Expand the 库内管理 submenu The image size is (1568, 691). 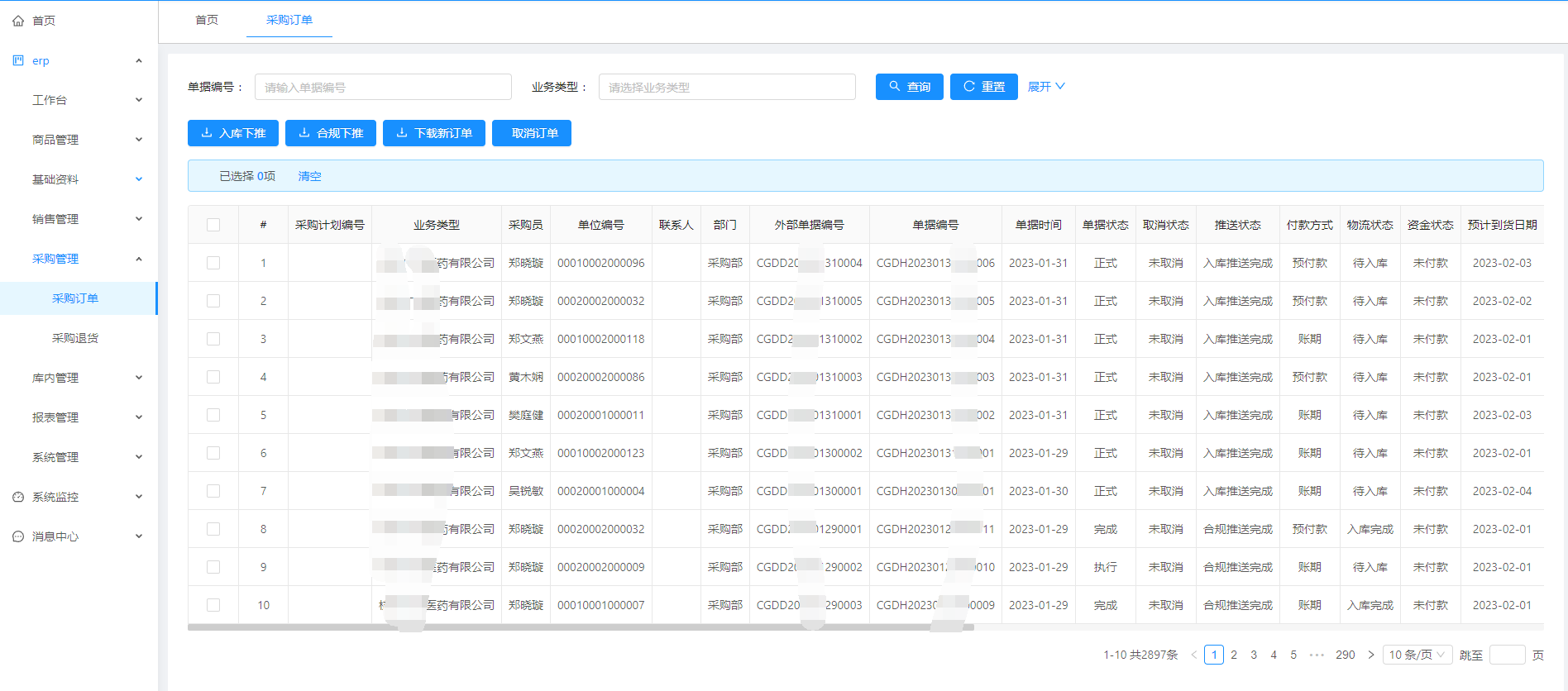(x=139, y=378)
